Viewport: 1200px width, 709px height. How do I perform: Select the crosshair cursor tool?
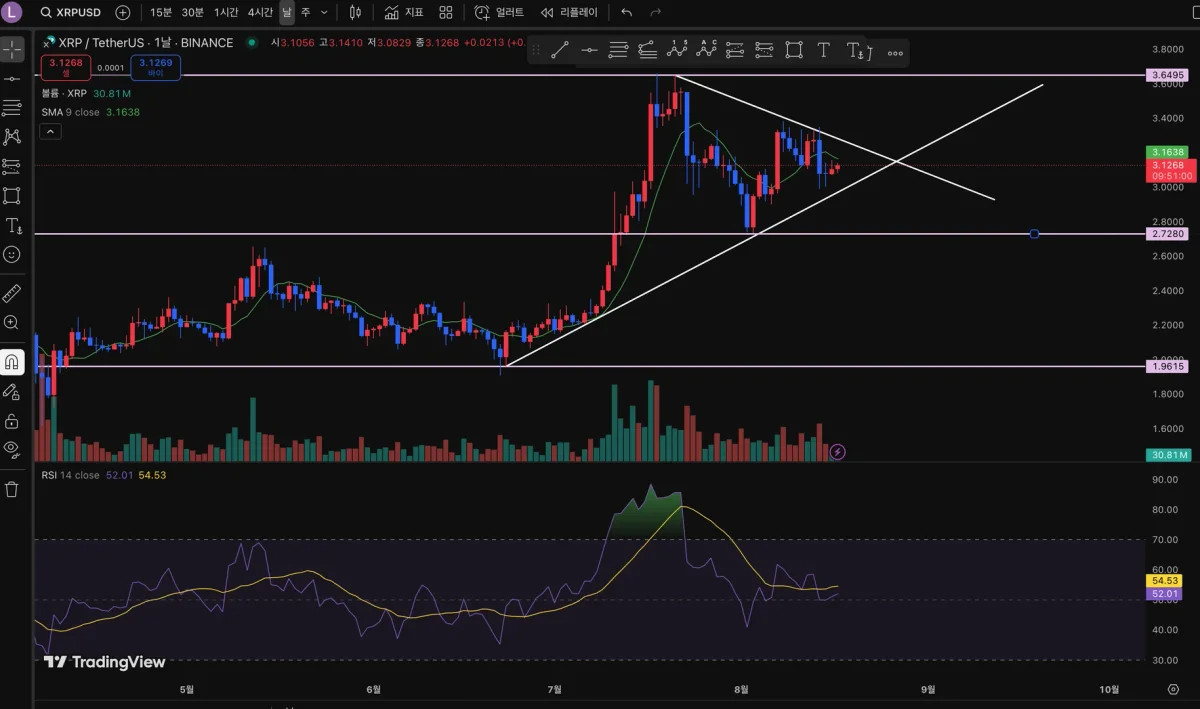pyautogui.click(x=12, y=49)
